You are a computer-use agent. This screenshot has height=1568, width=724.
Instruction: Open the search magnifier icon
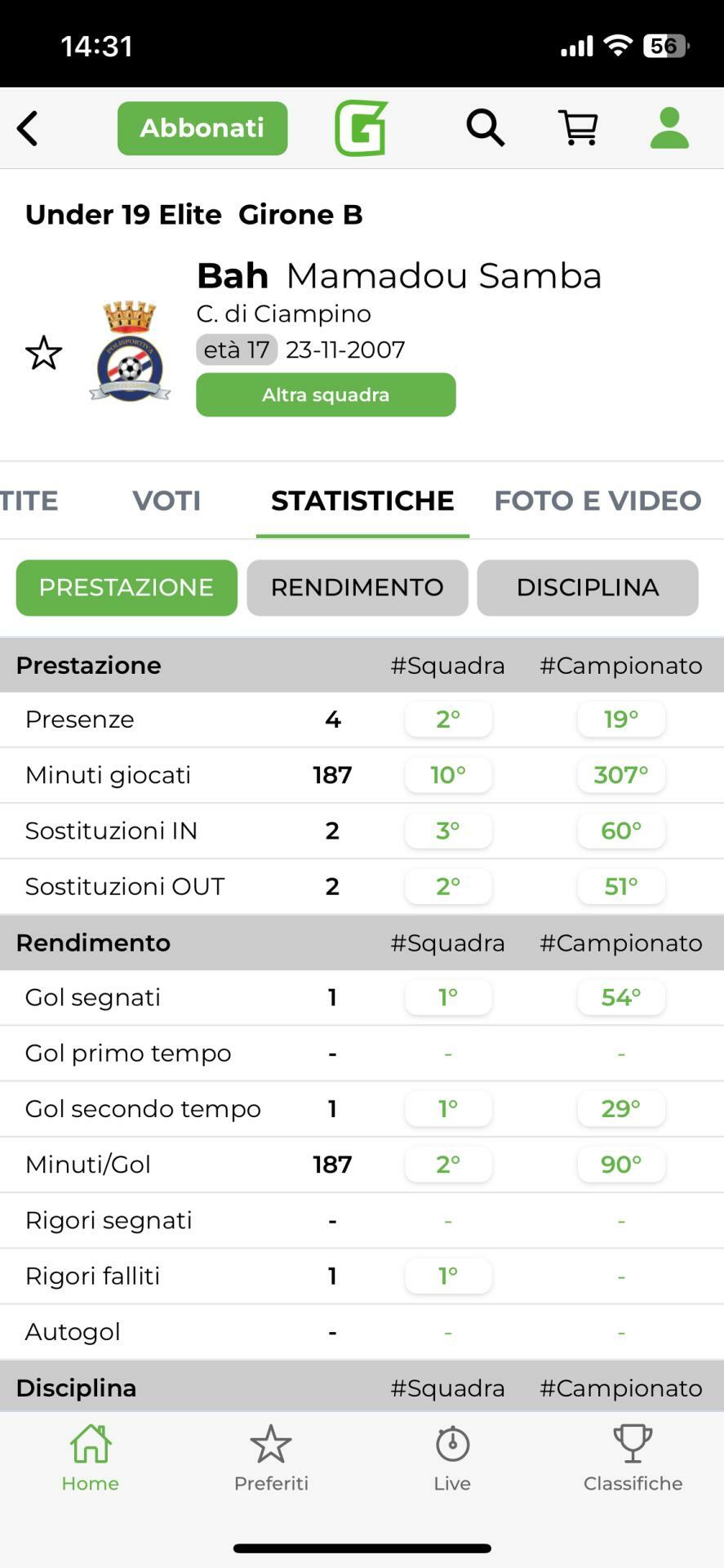485,128
